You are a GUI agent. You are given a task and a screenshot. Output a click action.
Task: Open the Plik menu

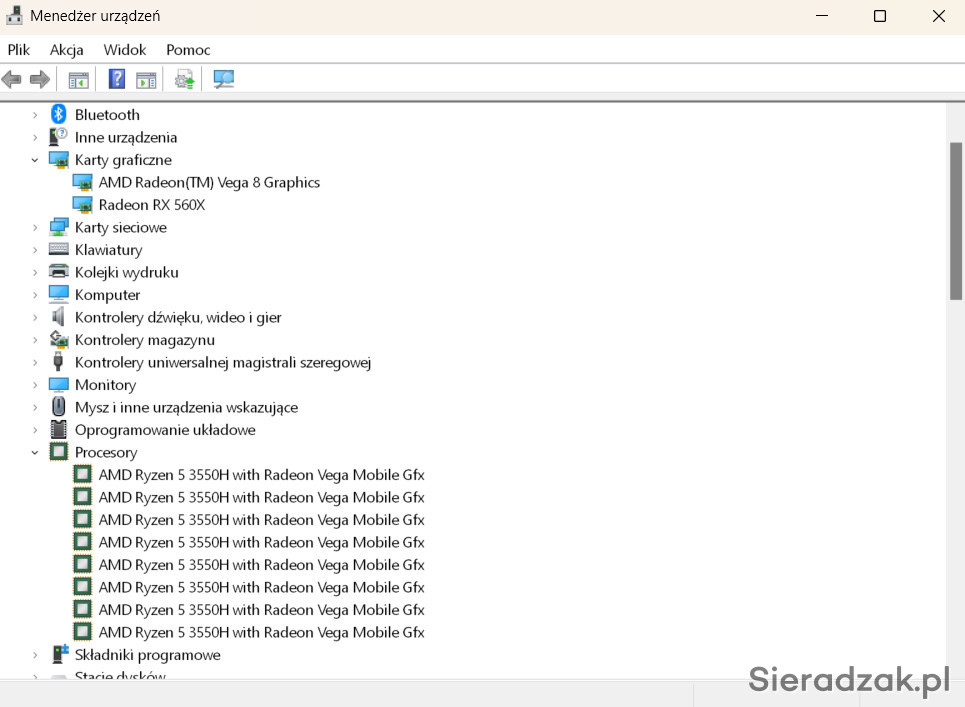coord(18,50)
